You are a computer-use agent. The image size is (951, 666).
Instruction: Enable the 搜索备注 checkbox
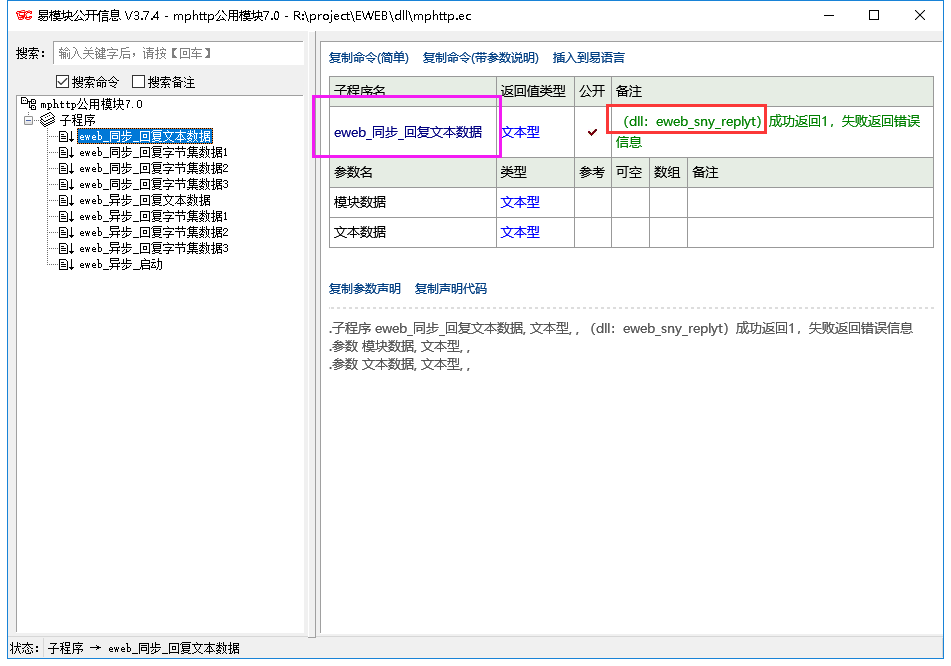point(139,82)
